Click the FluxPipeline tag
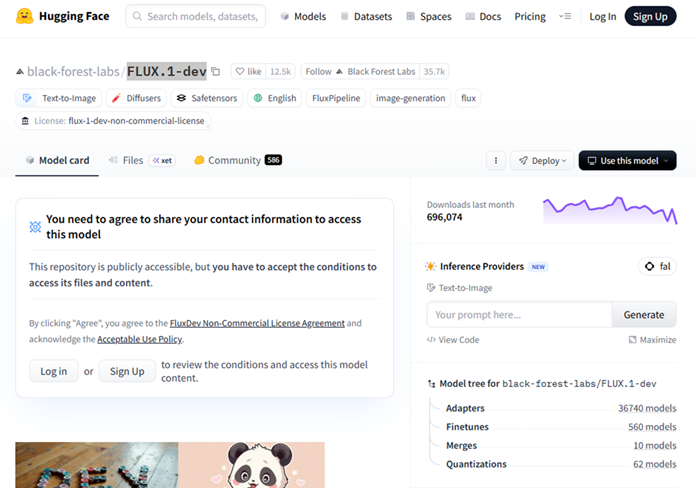The width and height of the screenshot is (700, 488). point(336,98)
